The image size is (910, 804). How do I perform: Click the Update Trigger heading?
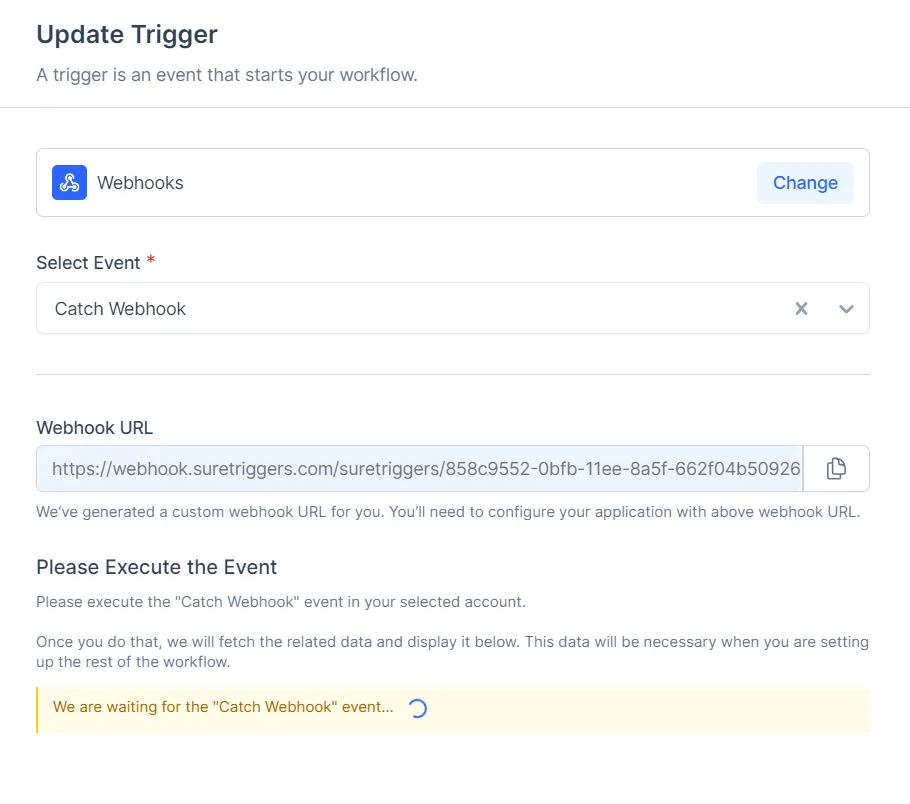pos(126,33)
